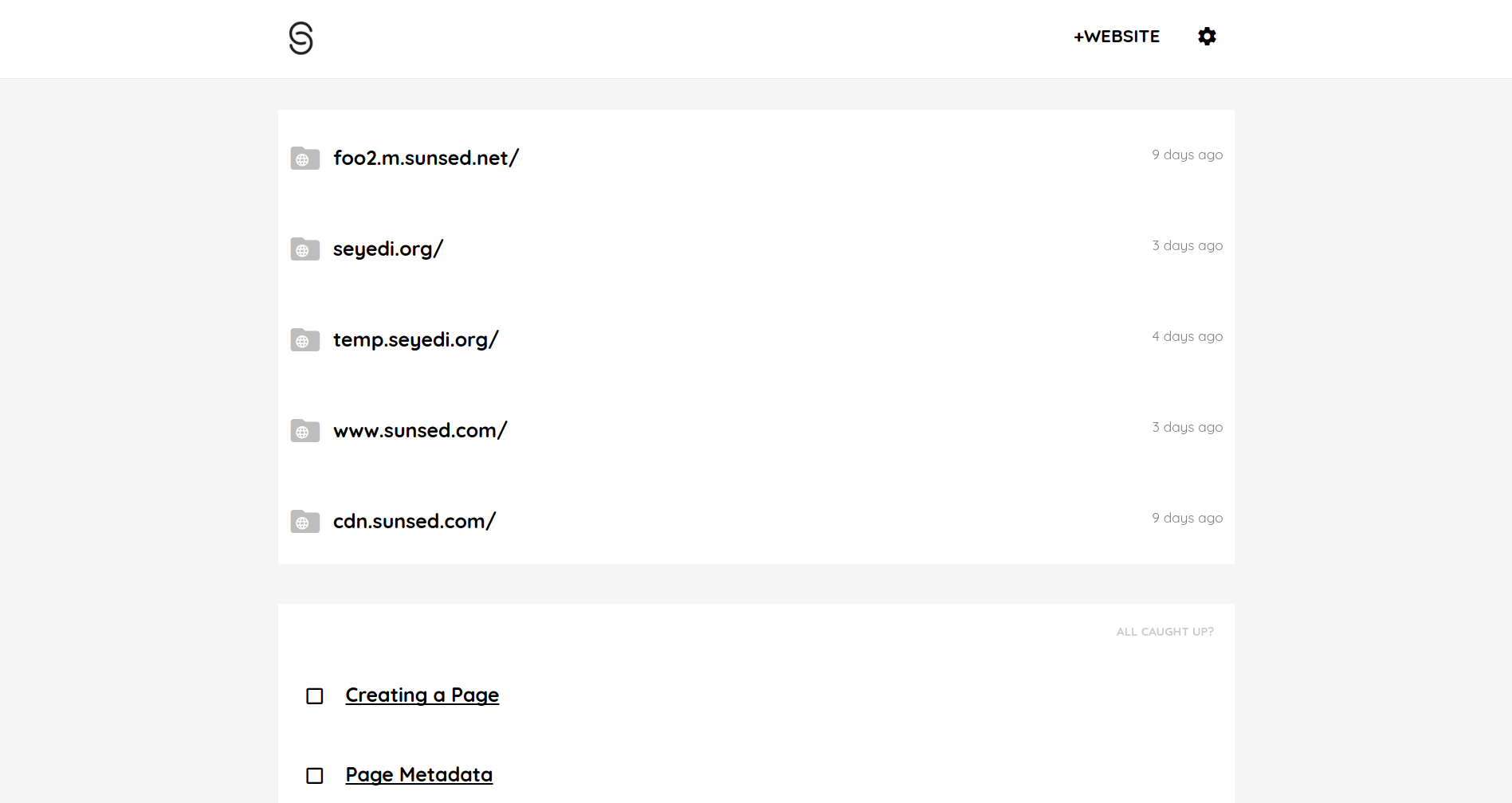Viewport: 1512px width, 803px height.
Task: Click folder icon for foo2.m.sunsed.net
Action: (304, 159)
